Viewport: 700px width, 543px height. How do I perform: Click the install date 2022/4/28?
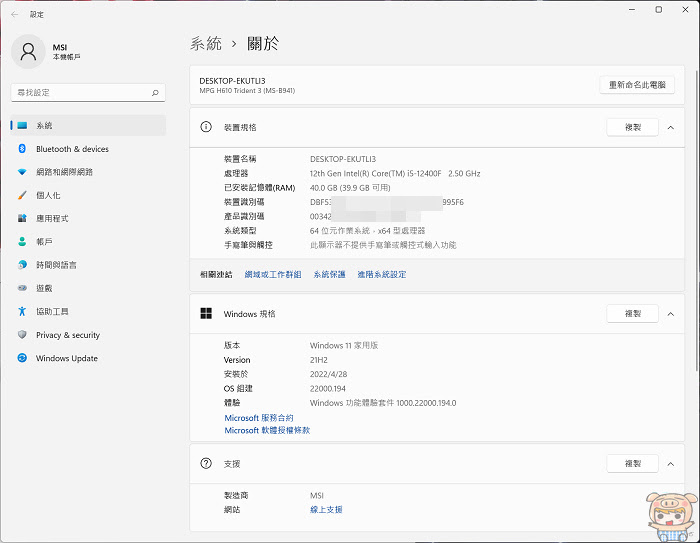[x=328, y=374]
